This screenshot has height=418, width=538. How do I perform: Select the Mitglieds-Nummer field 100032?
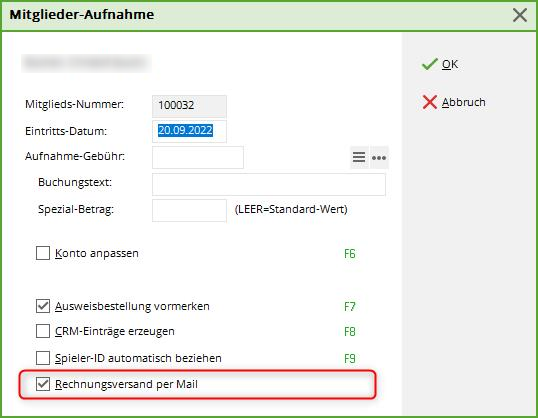click(189, 106)
